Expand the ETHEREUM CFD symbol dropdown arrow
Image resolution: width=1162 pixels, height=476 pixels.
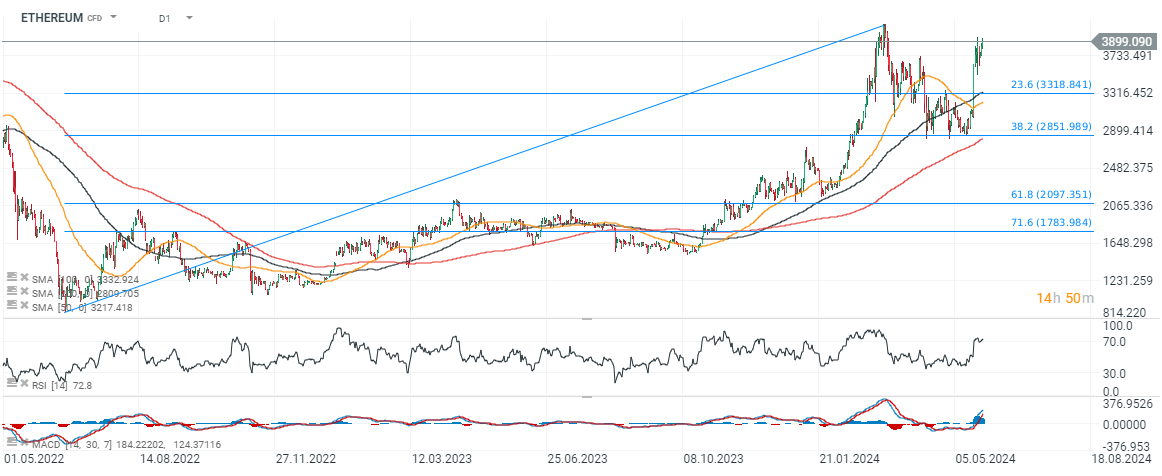click(113, 17)
